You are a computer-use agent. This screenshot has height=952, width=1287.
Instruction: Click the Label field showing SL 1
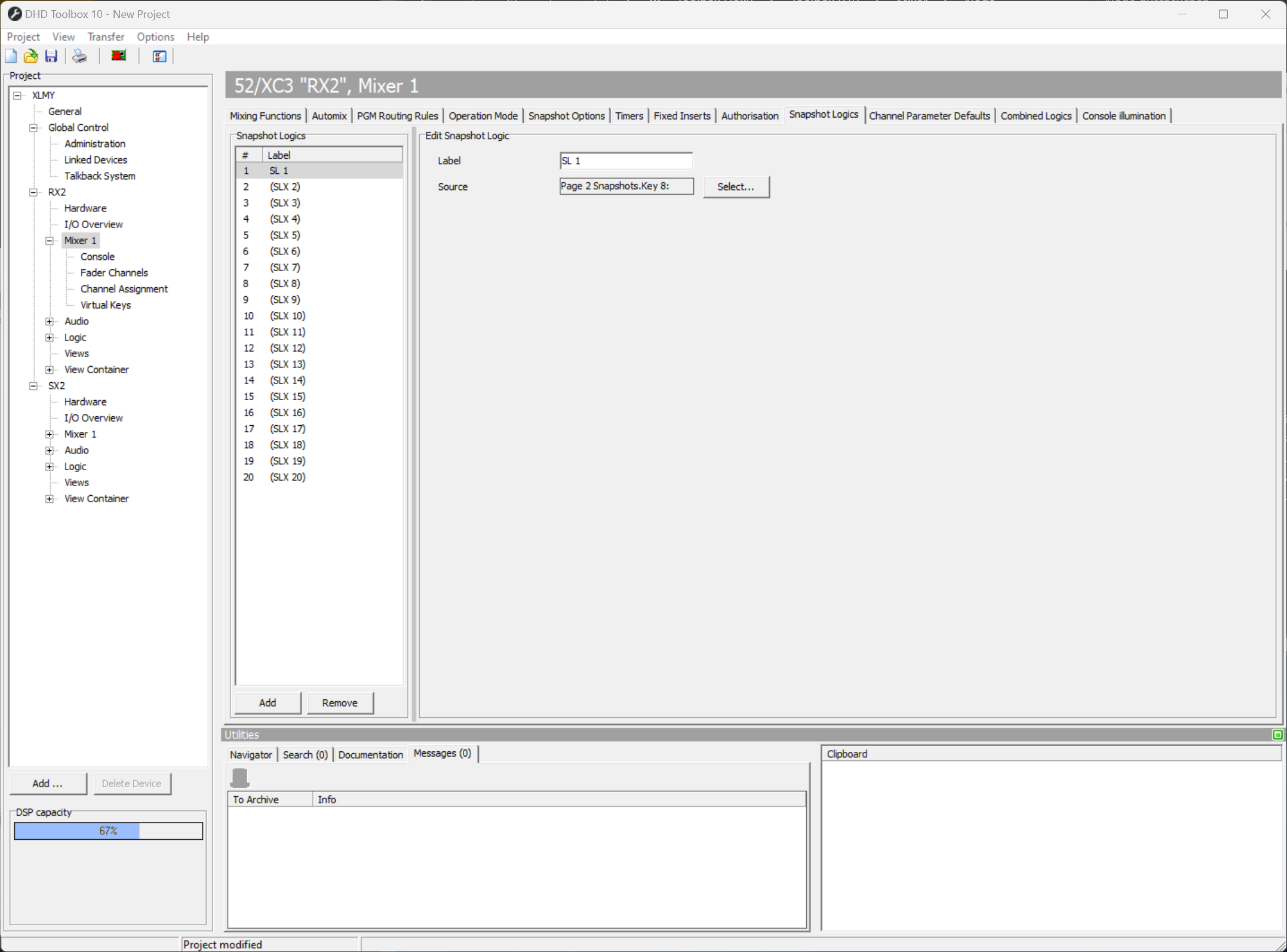pos(626,160)
